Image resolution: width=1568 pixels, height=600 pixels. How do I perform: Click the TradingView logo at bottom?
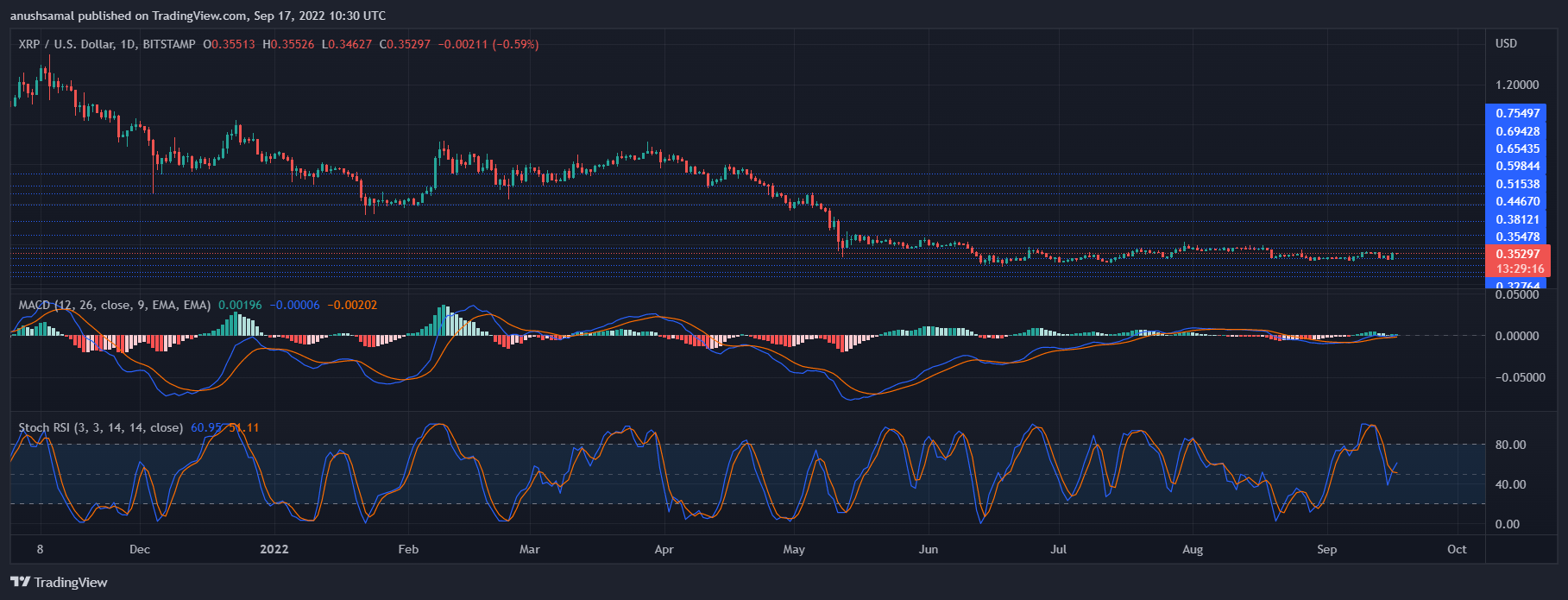(x=59, y=583)
